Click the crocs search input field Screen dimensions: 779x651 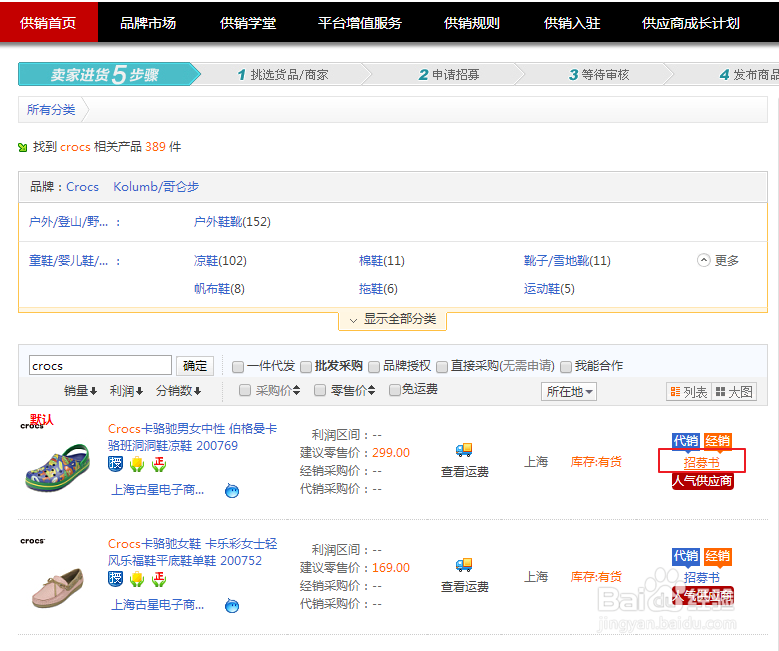pos(100,365)
